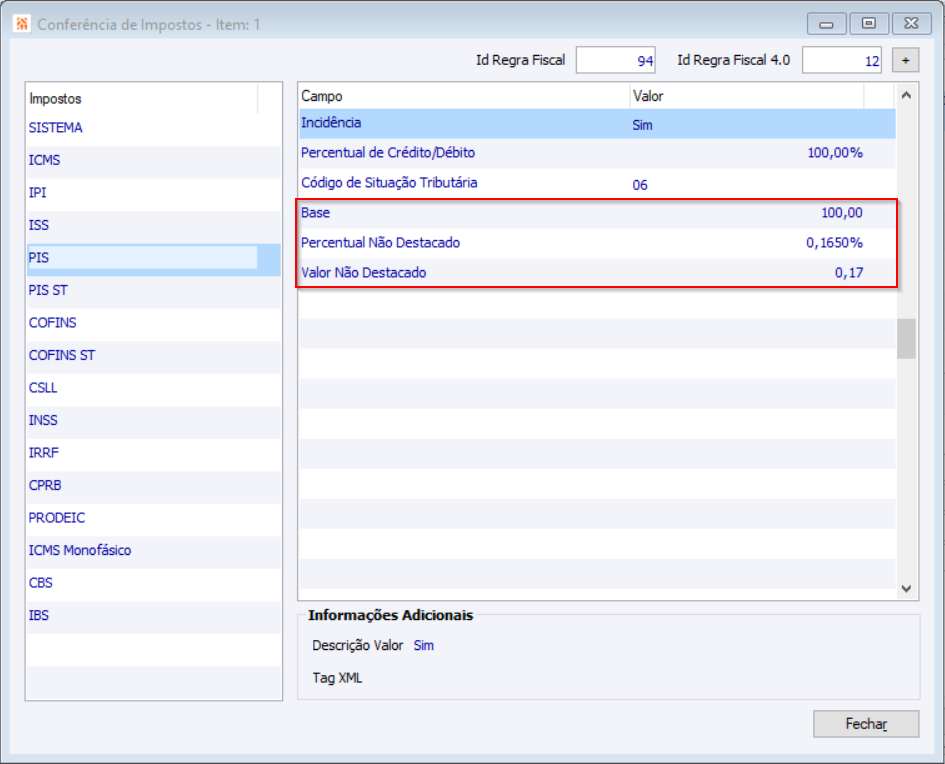
Task: Select SISTEMA in the Impostos list
Action: (154, 128)
